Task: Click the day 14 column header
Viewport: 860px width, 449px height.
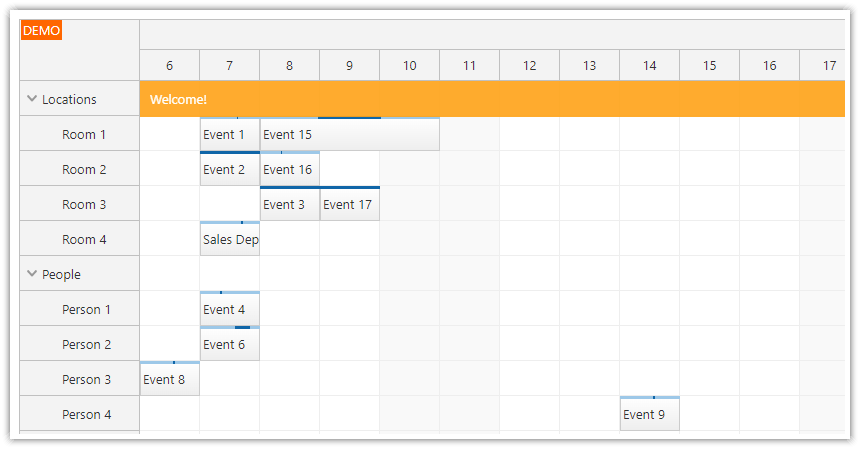Action: pos(649,66)
